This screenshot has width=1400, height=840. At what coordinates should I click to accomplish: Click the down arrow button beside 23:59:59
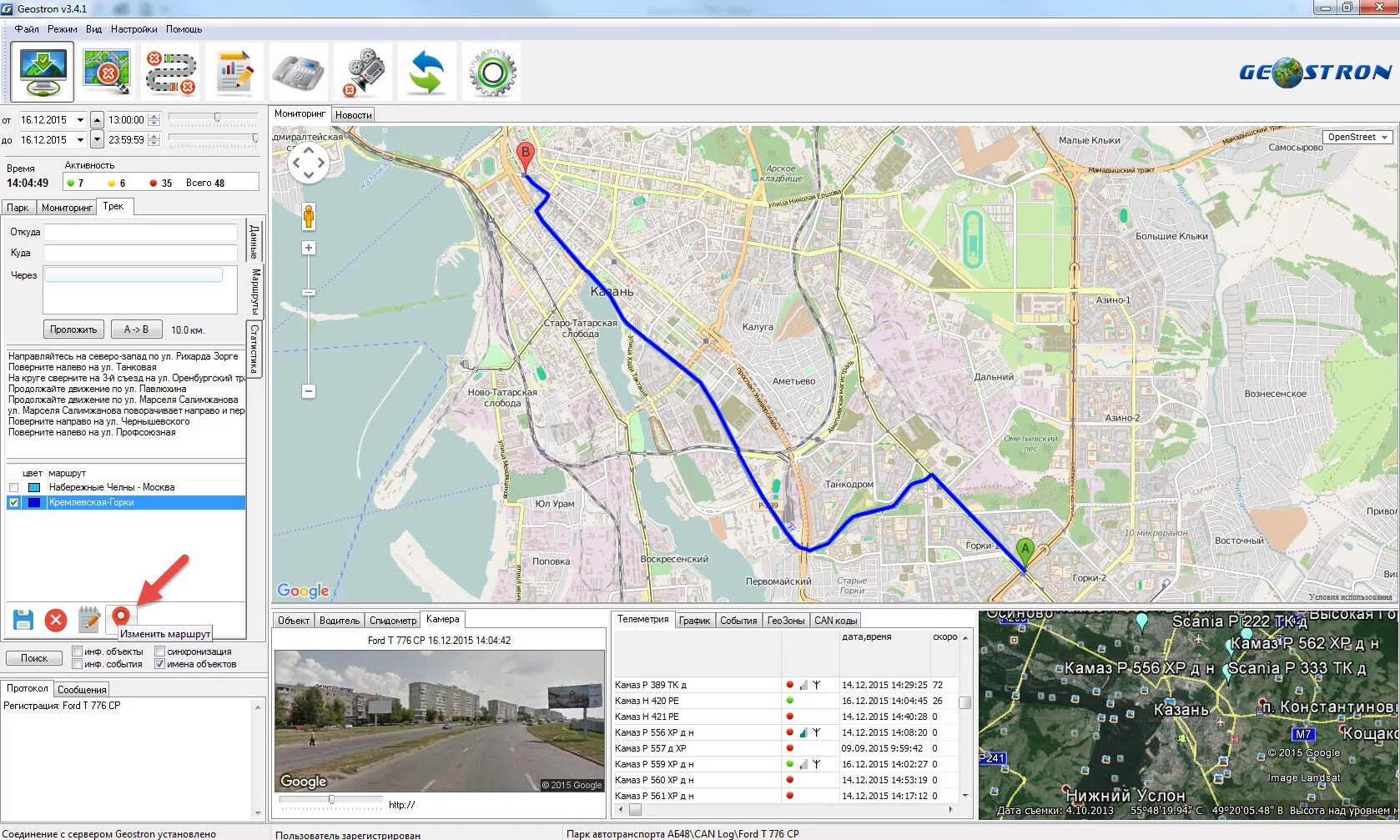[97, 140]
